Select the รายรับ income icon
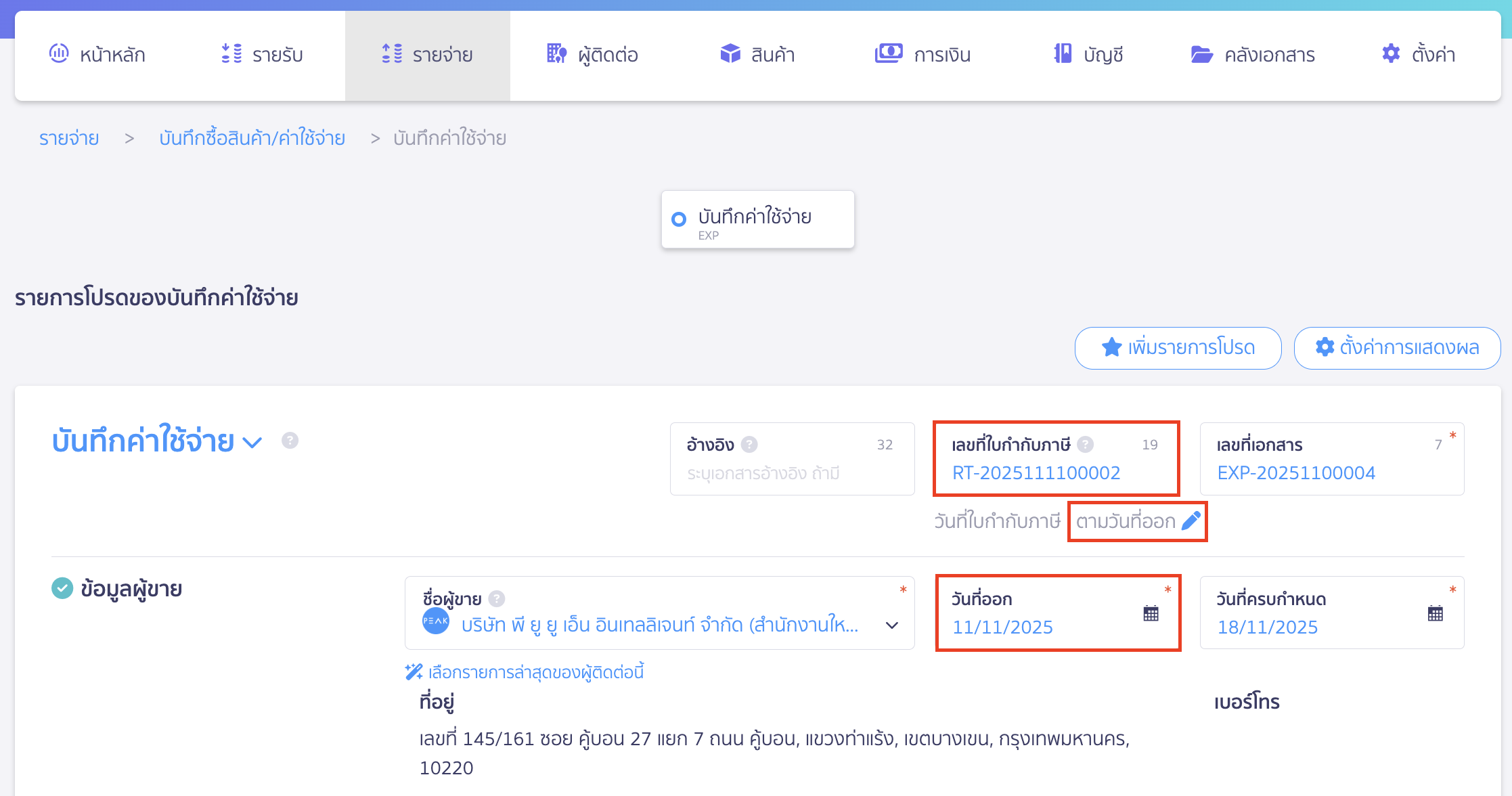Image resolution: width=1512 pixels, height=796 pixels. [230, 54]
